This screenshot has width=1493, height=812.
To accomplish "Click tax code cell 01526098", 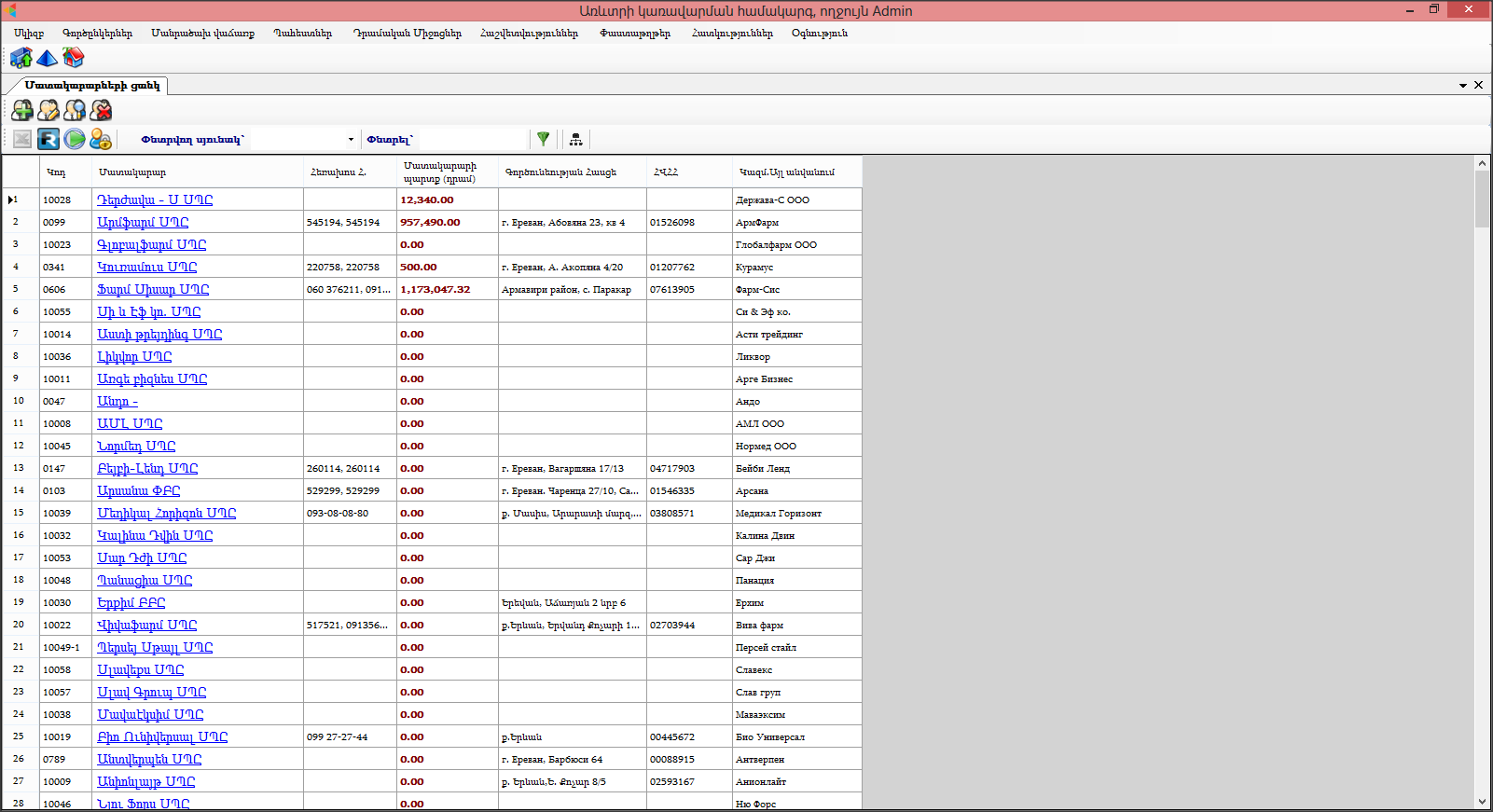I will [690, 222].
